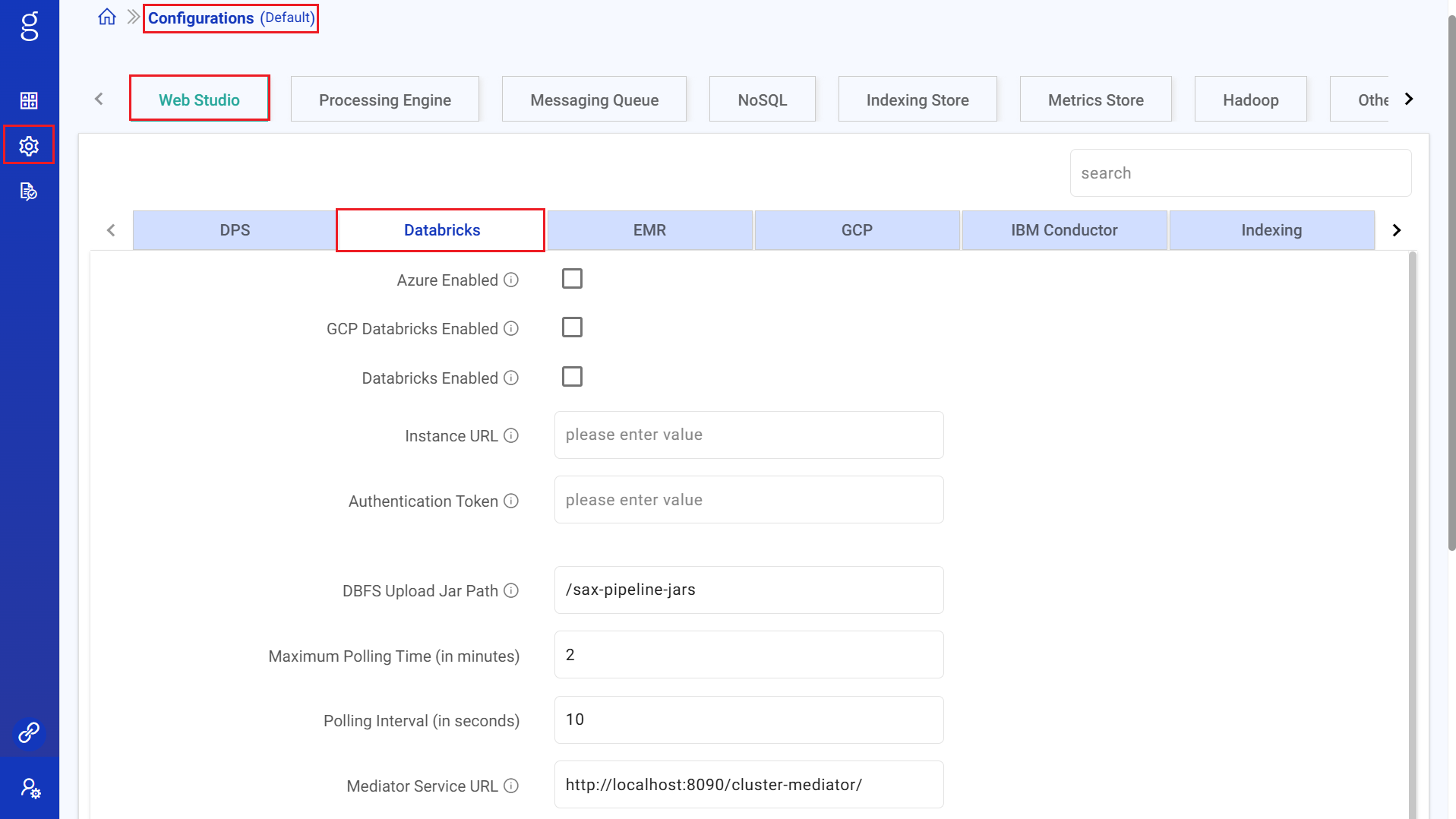Enable the Azure Enabled checkbox
The height and width of the screenshot is (819, 1456).
tap(572, 279)
